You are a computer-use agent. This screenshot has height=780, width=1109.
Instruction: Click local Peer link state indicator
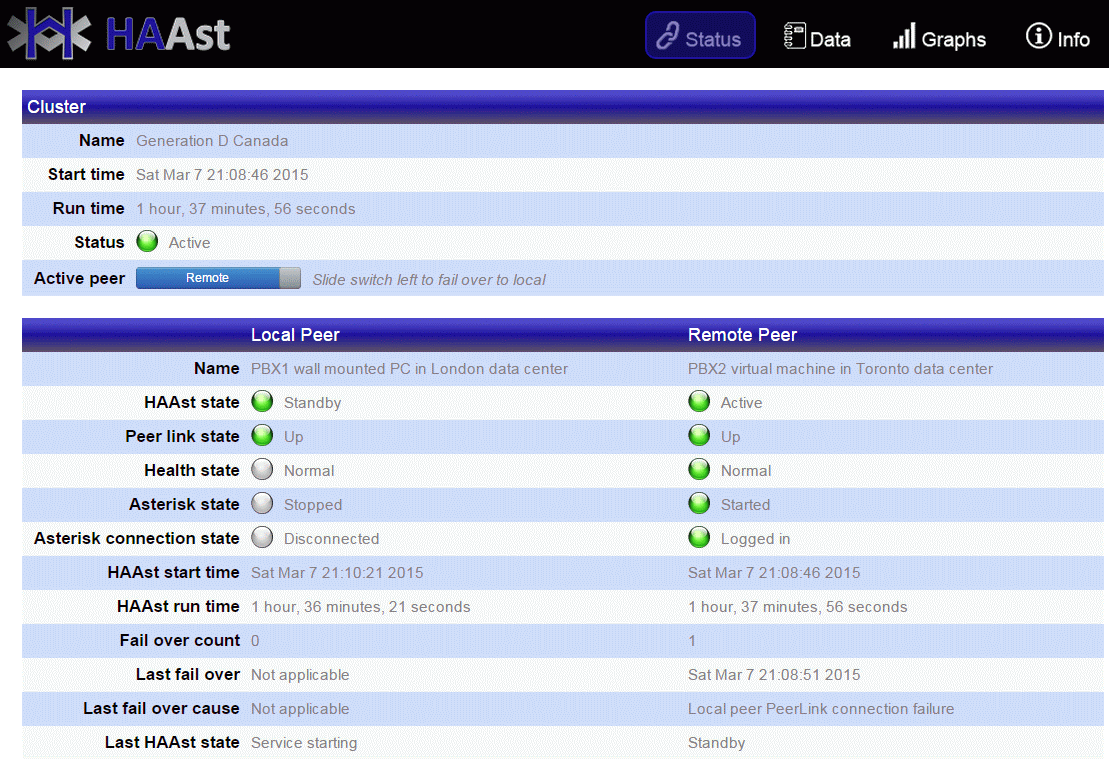(x=262, y=436)
